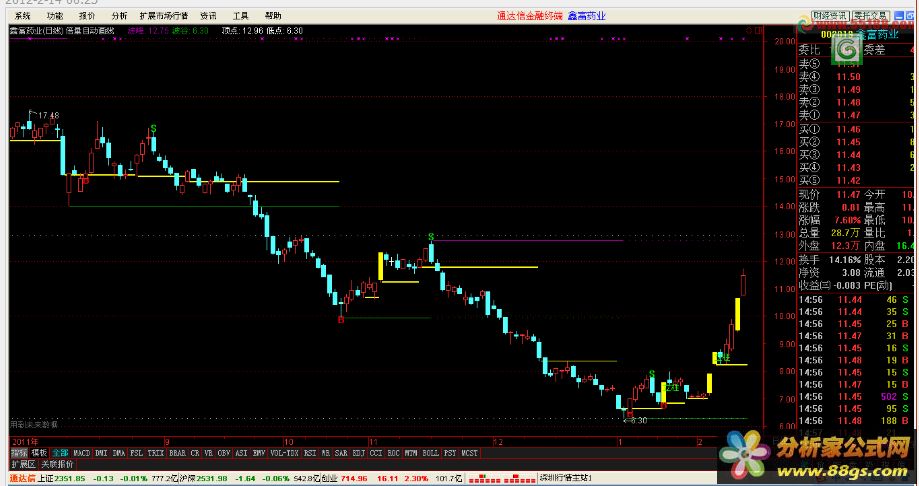Click the 卖④ ask price 11.50
This screenshot has height=486, width=919.
click(848, 76)
